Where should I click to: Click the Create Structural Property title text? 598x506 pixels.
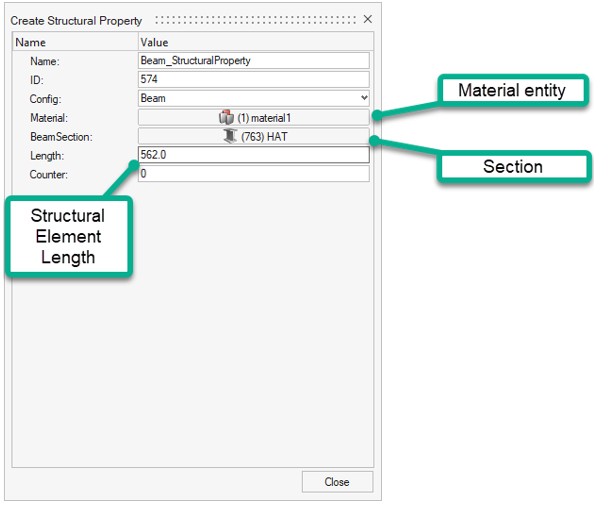click(76, 21)
